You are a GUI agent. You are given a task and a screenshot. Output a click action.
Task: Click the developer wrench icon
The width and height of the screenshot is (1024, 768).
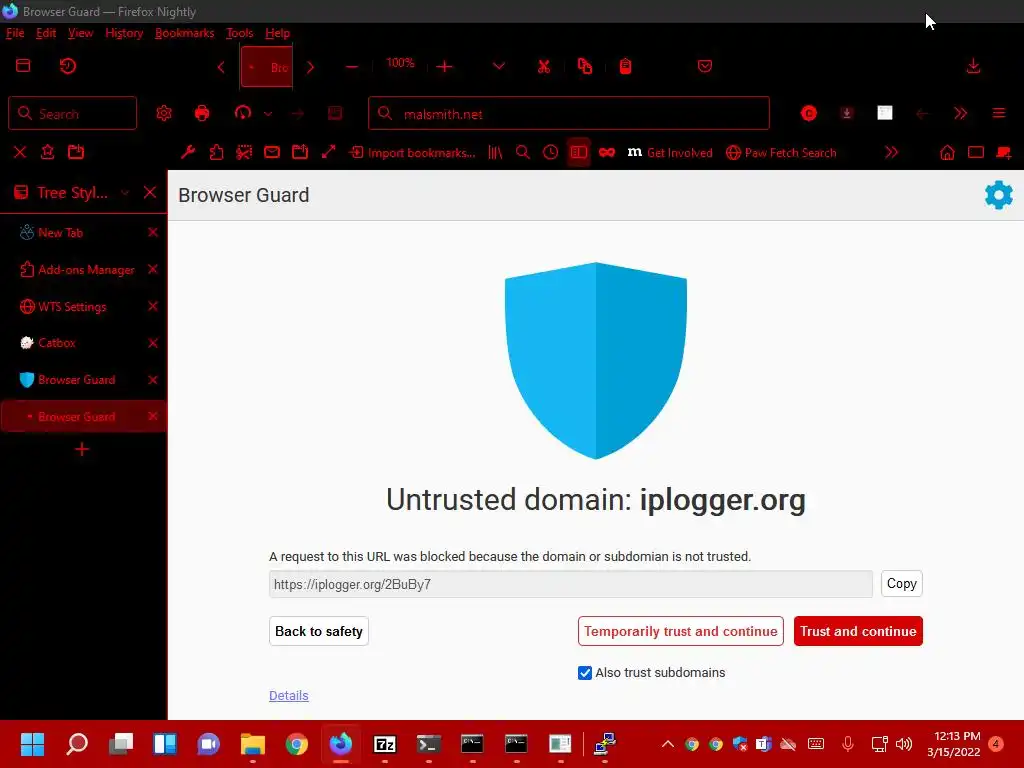coord(187,152)
